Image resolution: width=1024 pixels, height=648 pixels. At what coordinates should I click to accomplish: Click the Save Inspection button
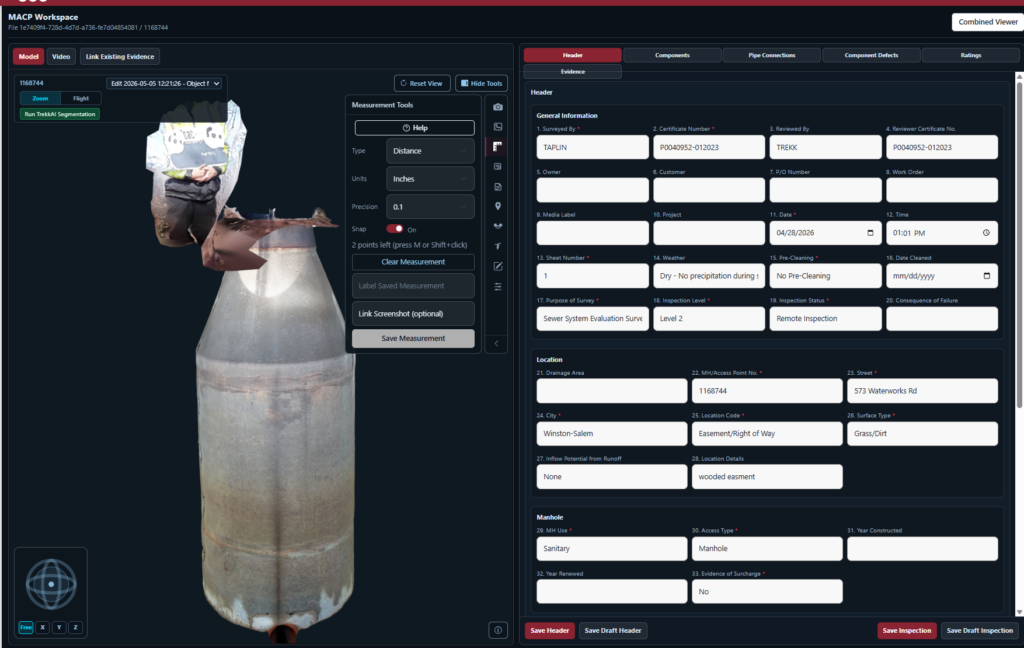906,630
